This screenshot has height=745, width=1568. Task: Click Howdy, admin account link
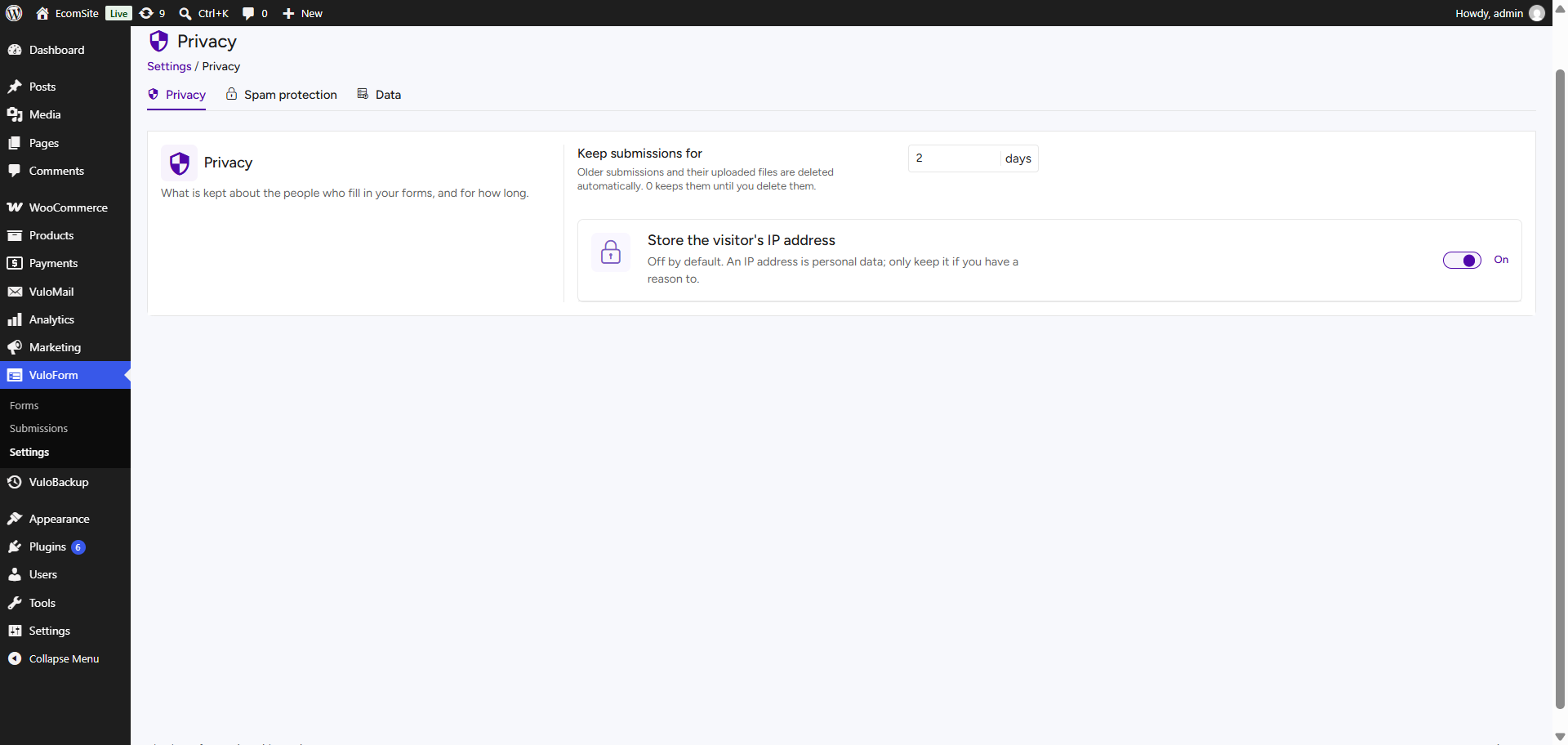[x=1499, y=13]
